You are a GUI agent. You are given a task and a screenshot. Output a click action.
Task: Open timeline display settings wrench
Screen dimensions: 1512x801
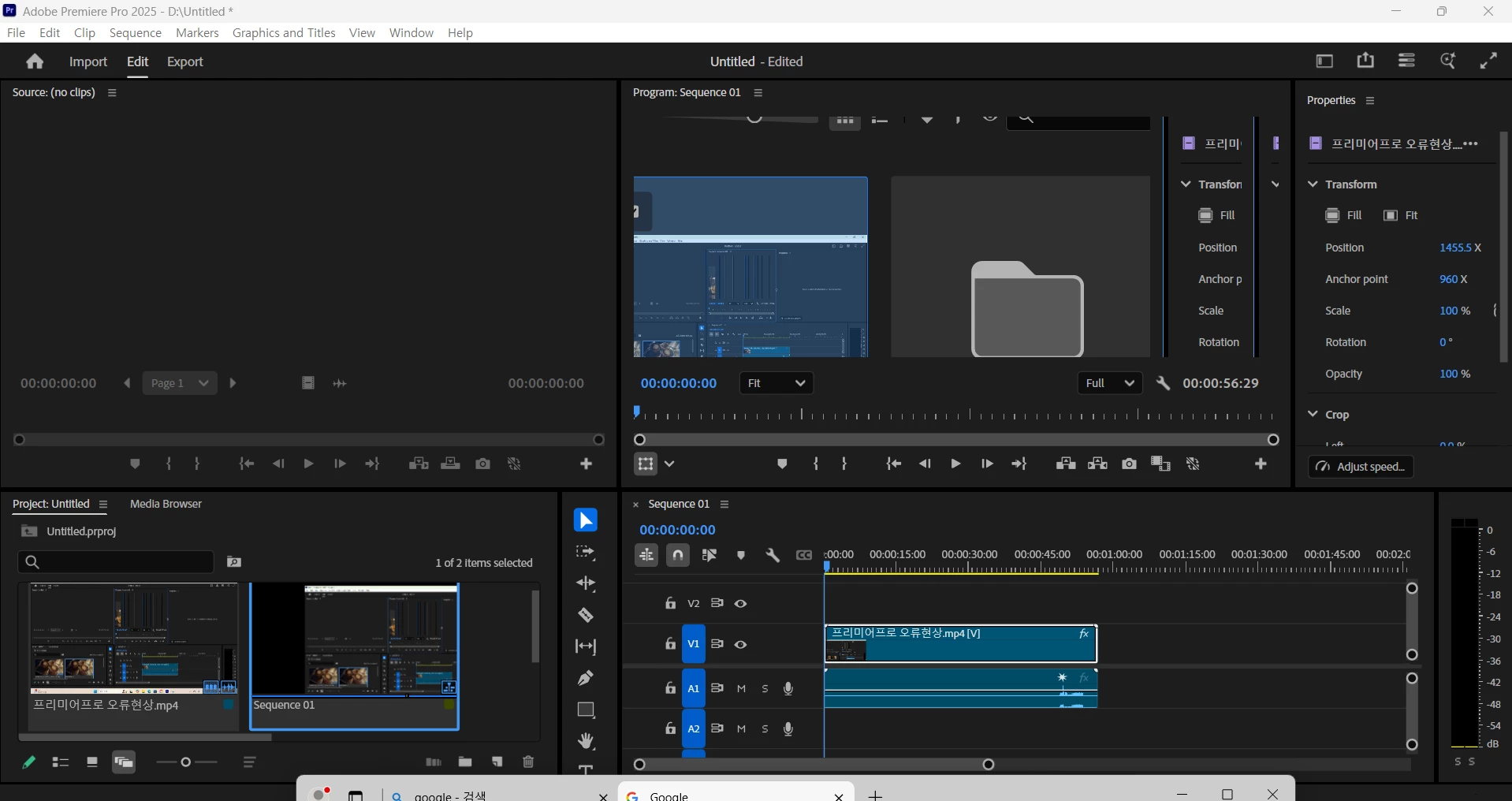coord(773,556)
